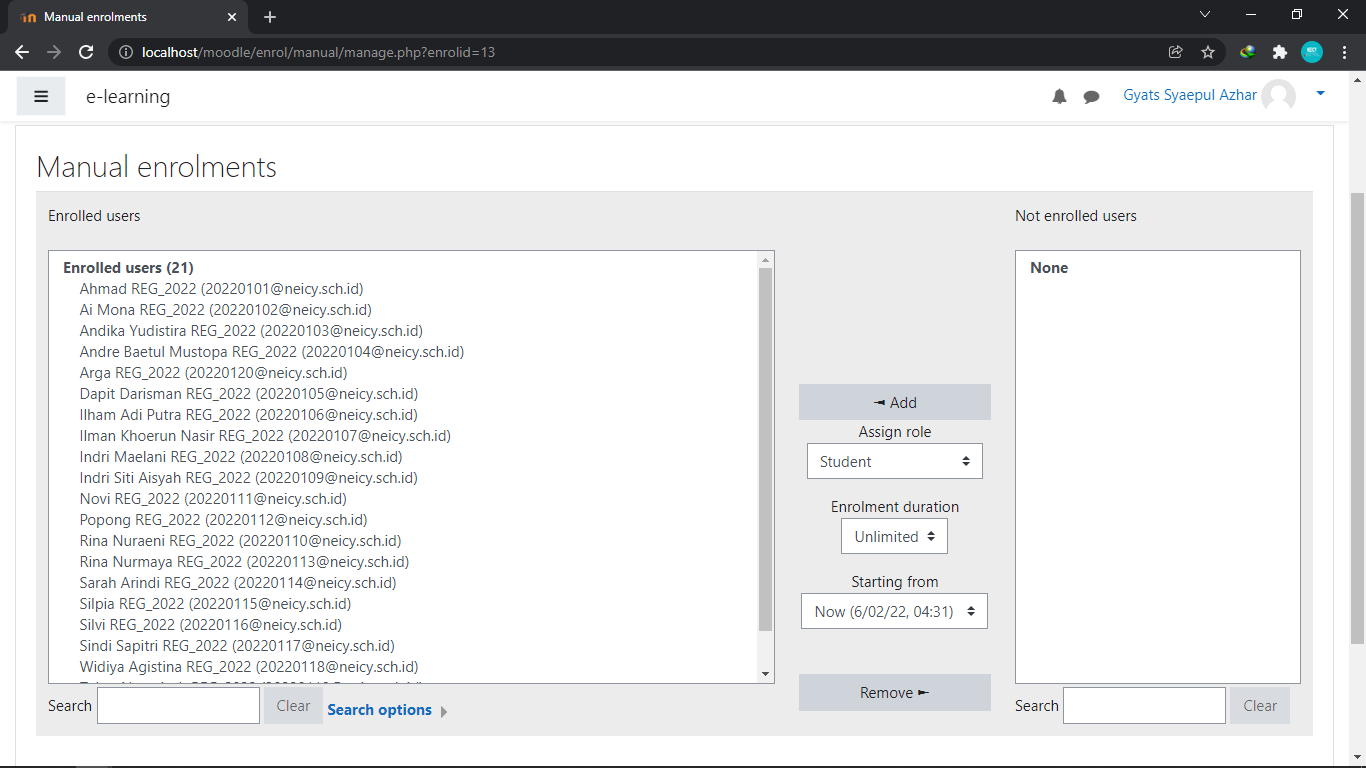Go back with browser back arrow
Screen dimensions: 1366x768
[x=22, y=52]
